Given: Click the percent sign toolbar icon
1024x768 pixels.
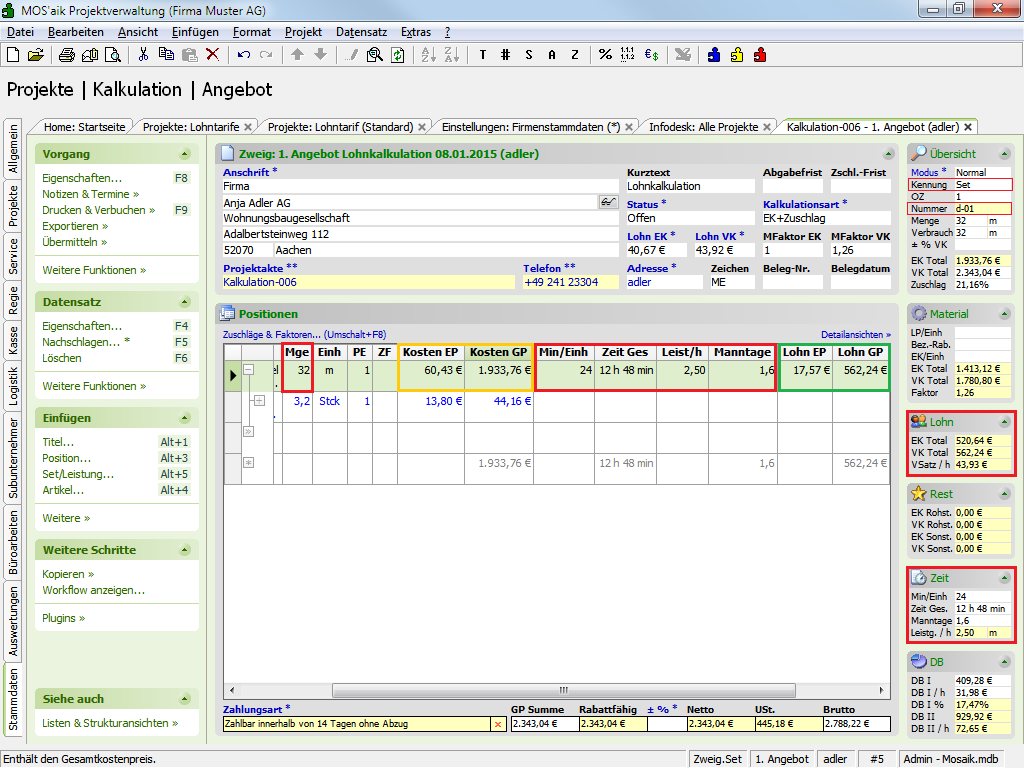Looking at the screenshot, I should pos(605,55).
